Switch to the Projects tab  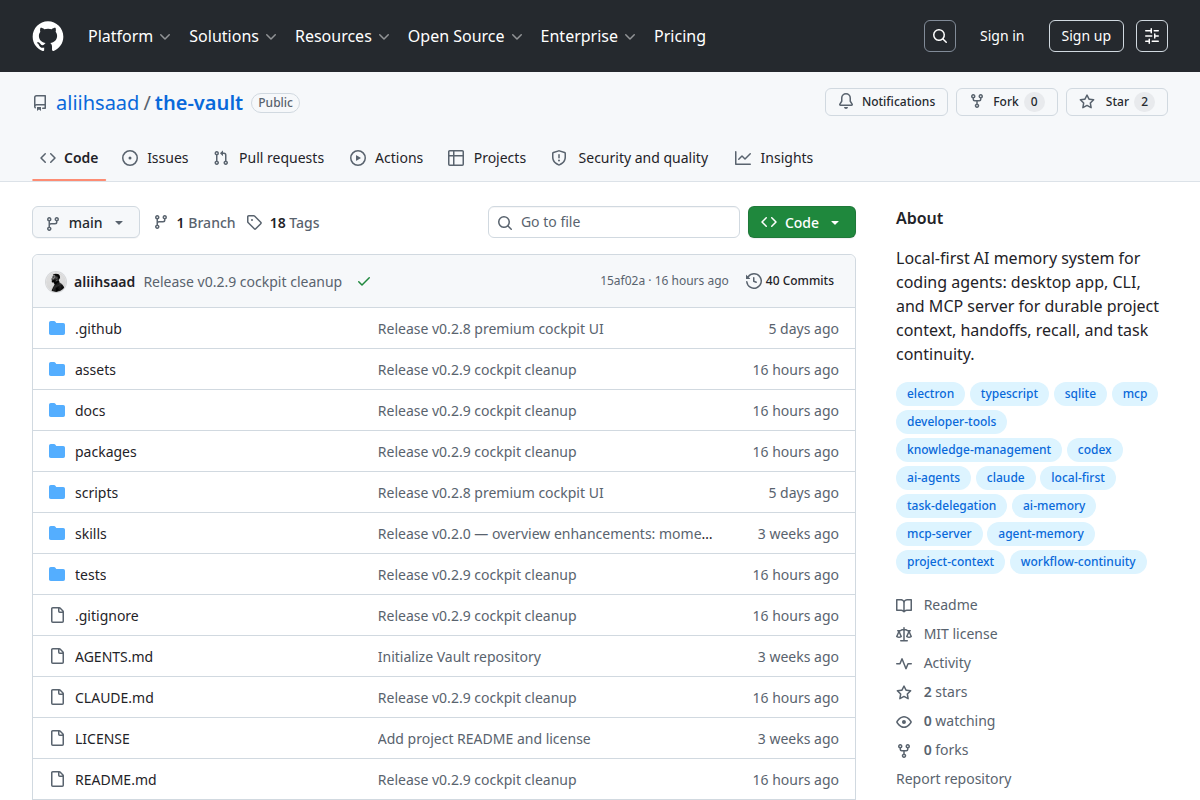pos(487,158)
